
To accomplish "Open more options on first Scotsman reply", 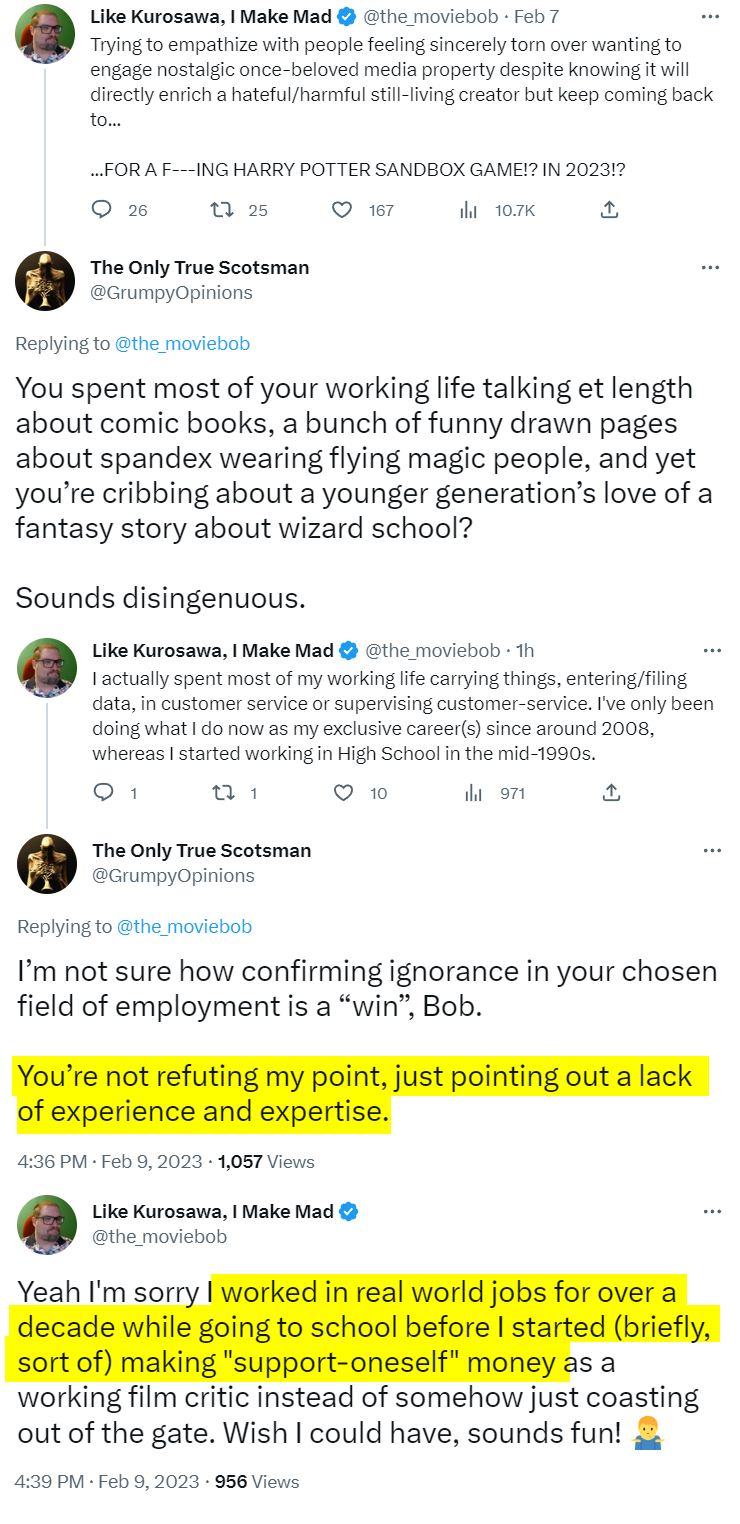I will (x=710, y=268).
